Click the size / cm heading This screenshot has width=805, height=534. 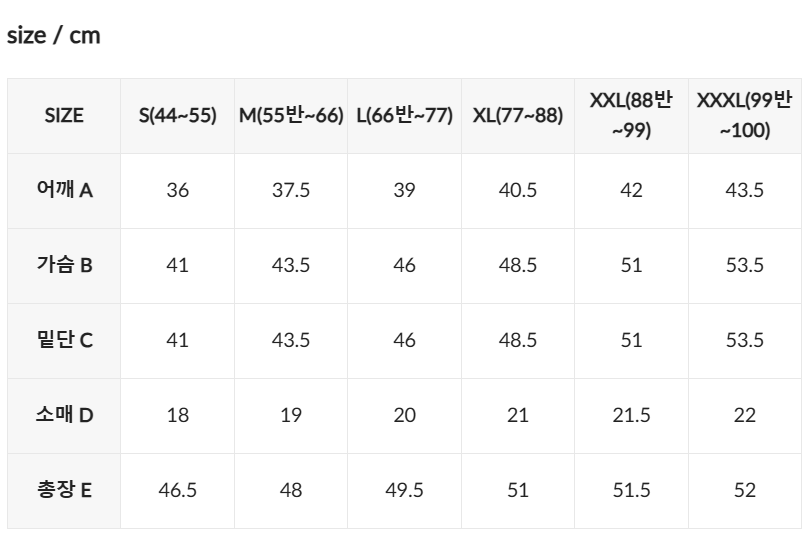click(53, 35)
